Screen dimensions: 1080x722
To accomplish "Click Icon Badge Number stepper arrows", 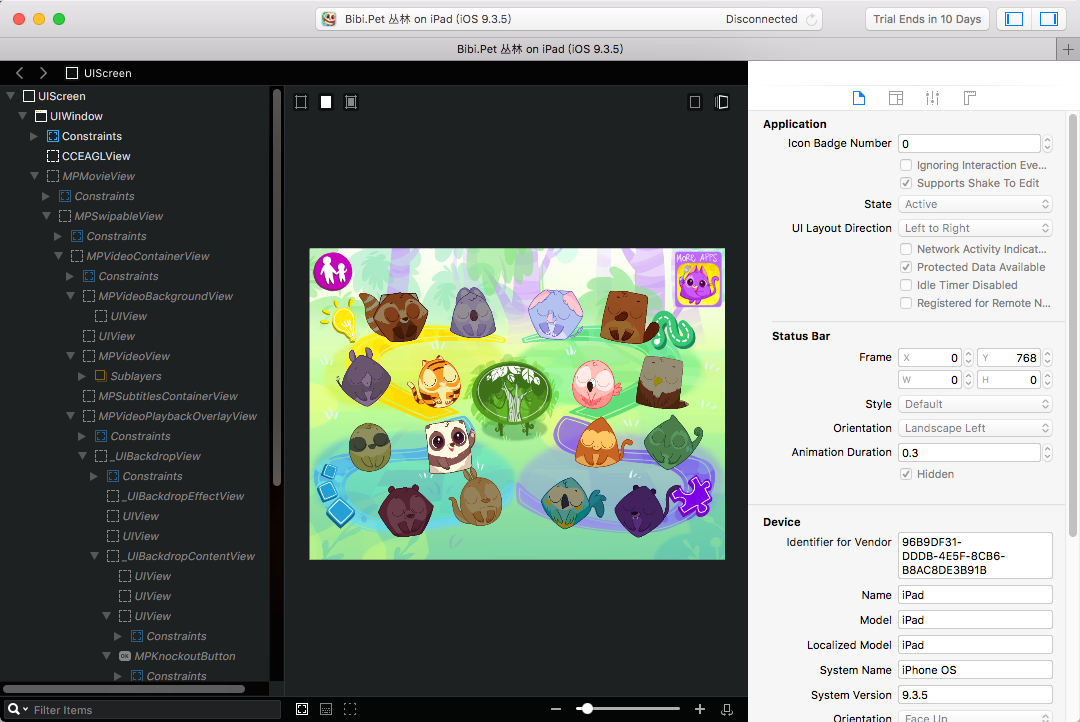I will [x=1048, y=143].
